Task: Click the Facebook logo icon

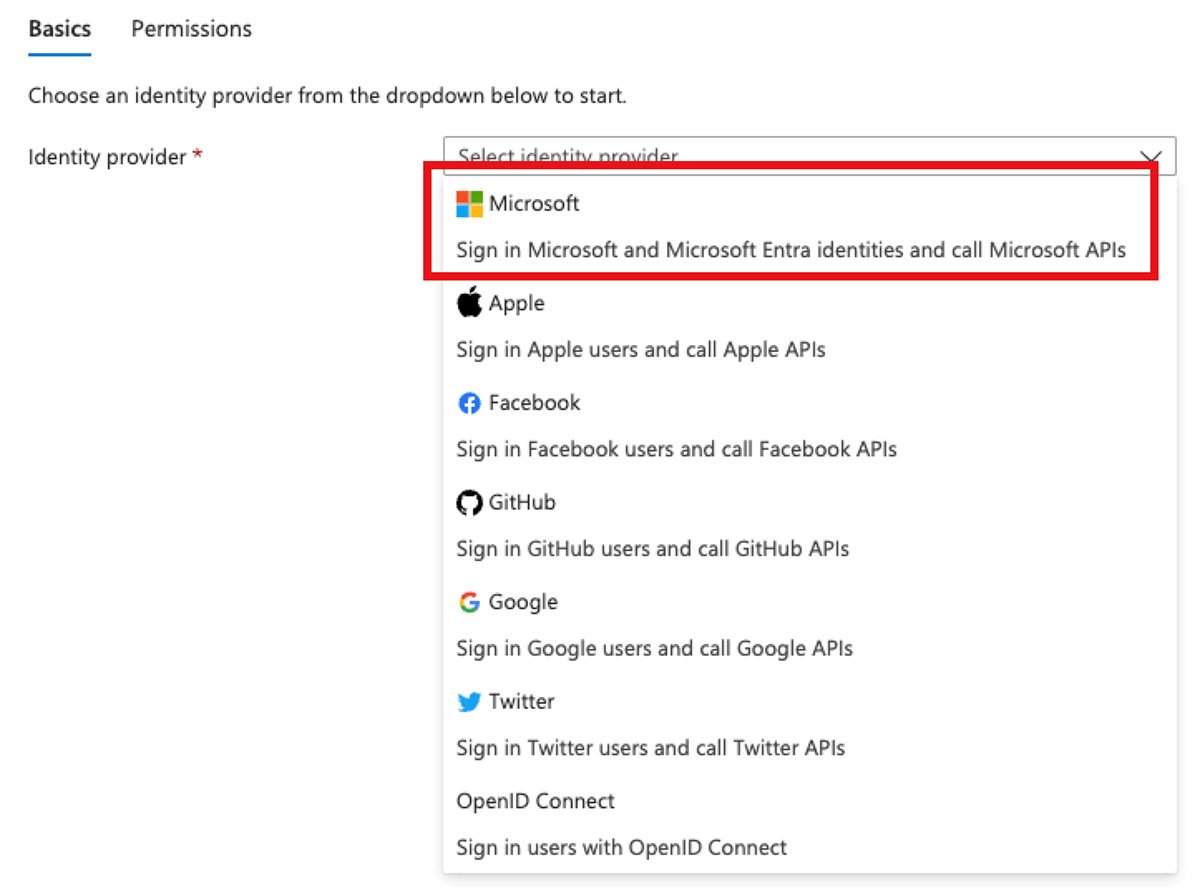Action: coord(469,403)
